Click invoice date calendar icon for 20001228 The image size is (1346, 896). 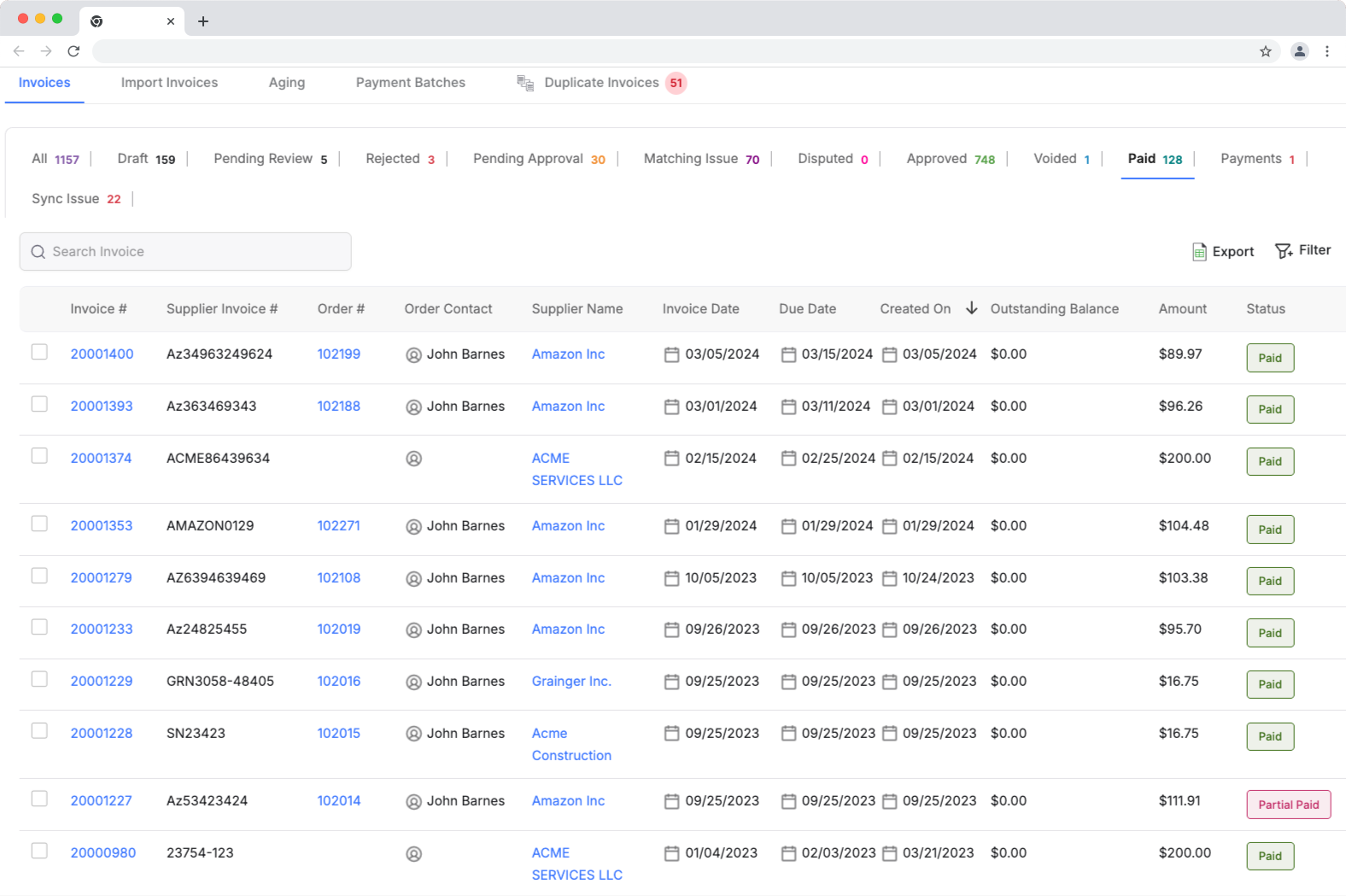pos(672,734)
